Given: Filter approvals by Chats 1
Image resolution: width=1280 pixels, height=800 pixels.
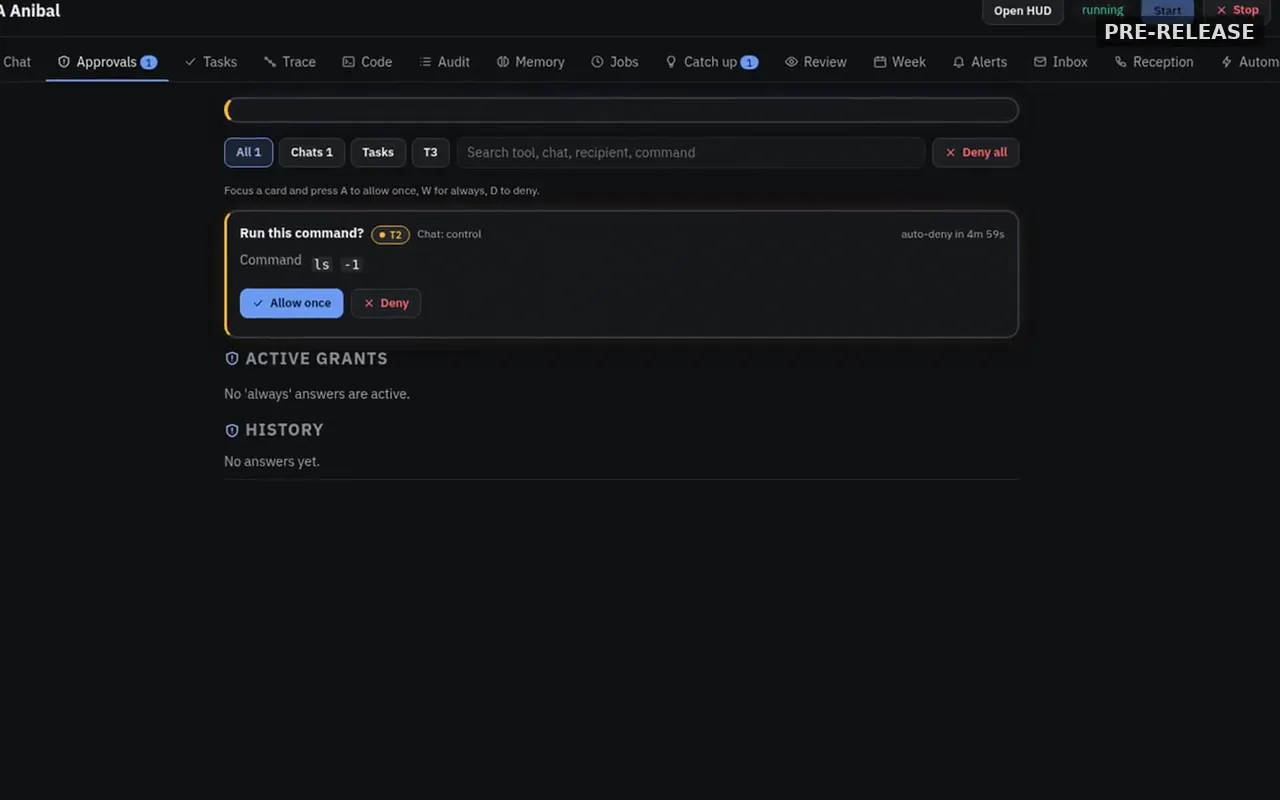Looking at the screenshot, I should click(312, 152).
